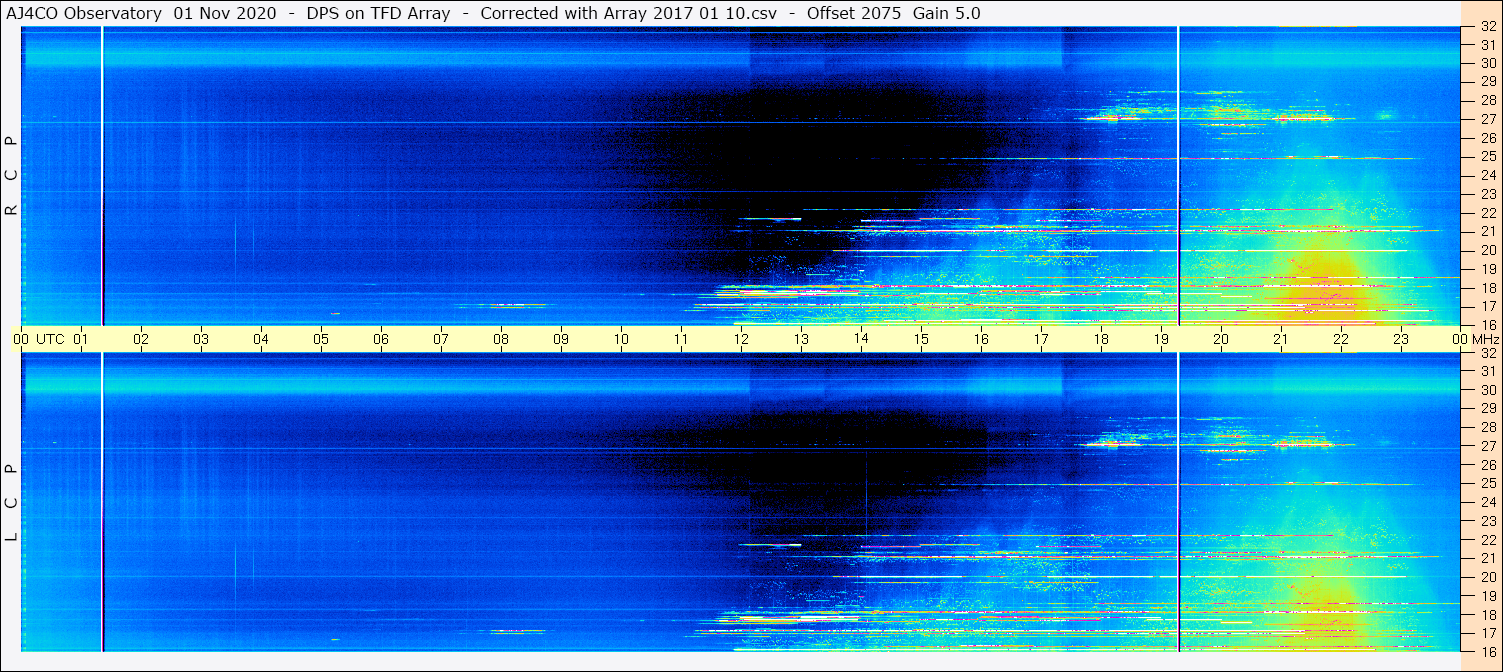Click frequency label '32' in LCP panel
Screen dimensions: 1503x672
click(1487, 353)
